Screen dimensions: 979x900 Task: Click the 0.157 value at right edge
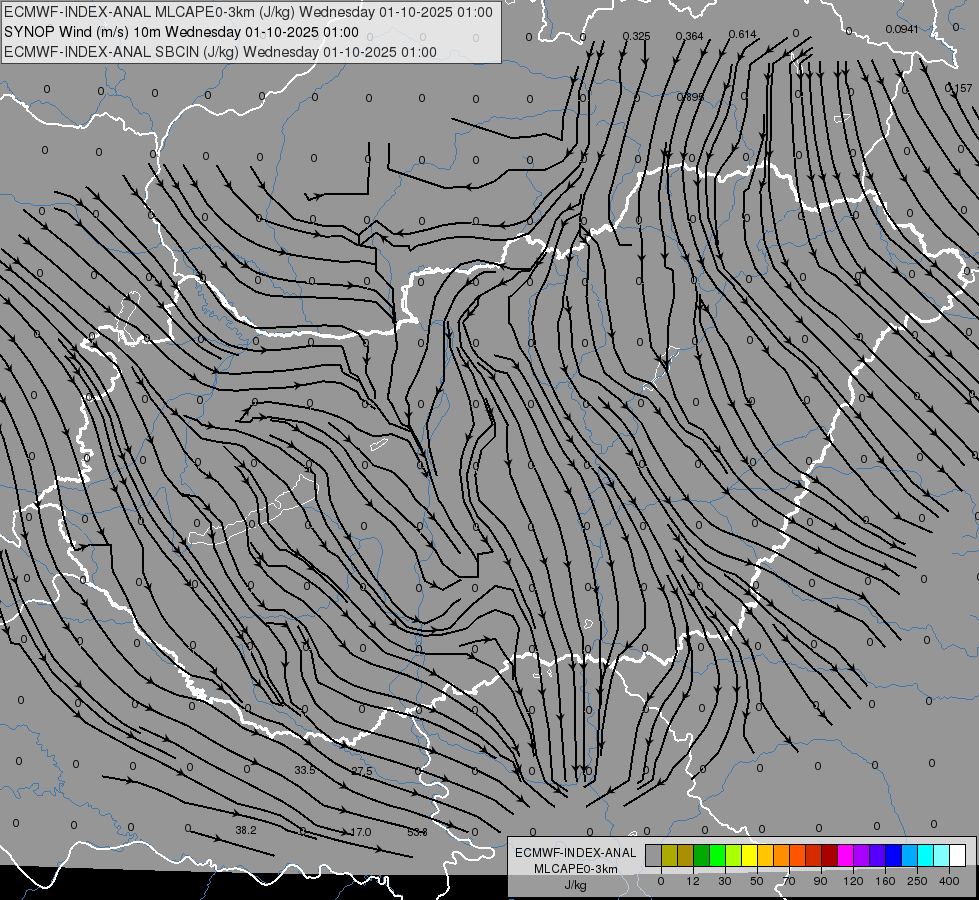[x=958, y=88]
